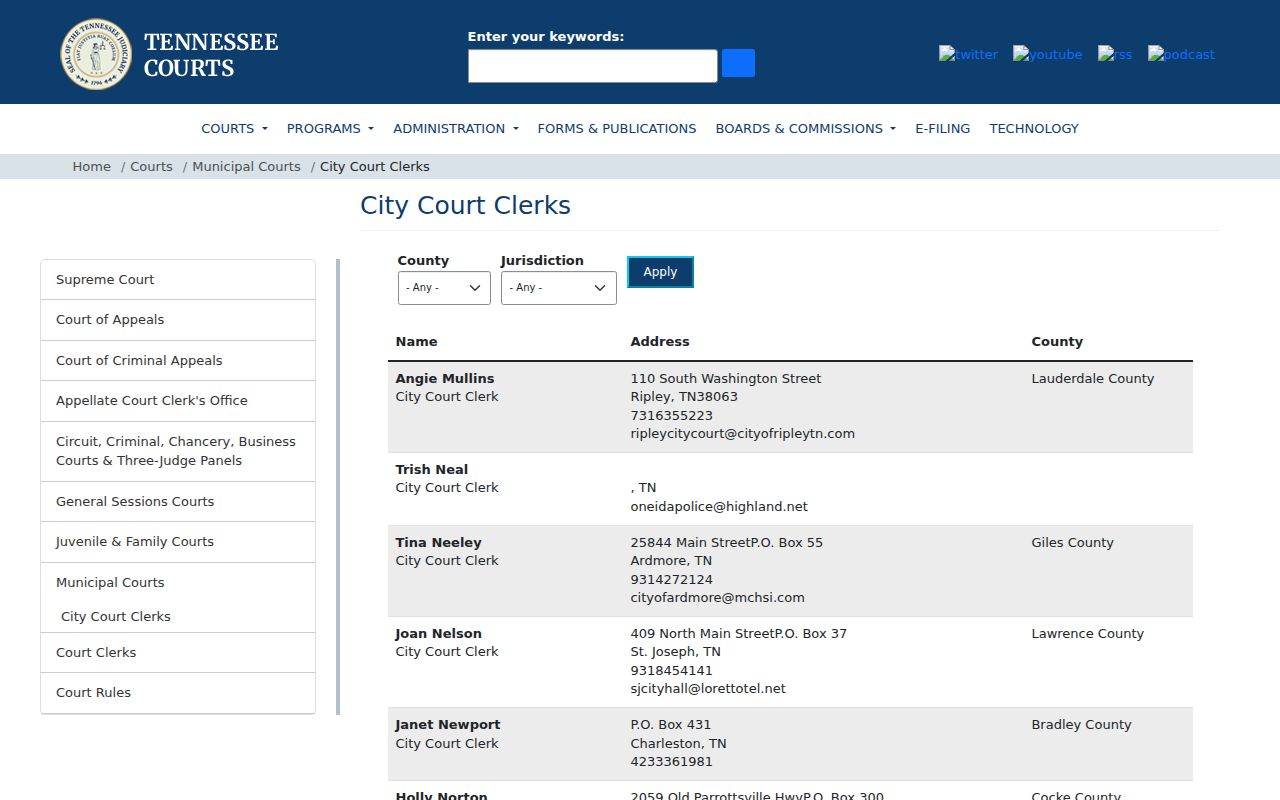Select Supreme Court in sidebar
This screenshot has width=1280, height=800.
[178, 280]
